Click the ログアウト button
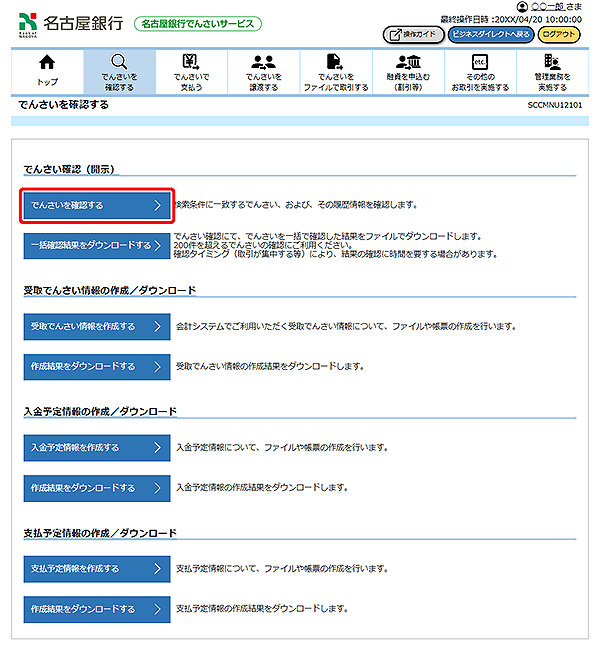 click(559, 34)
